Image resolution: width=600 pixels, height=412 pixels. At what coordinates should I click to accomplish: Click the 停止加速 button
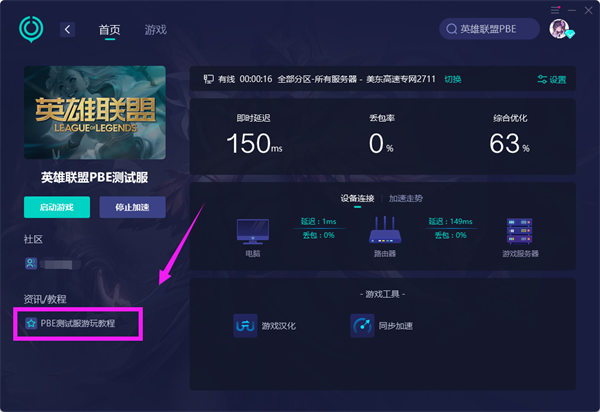tap(132, 207)
